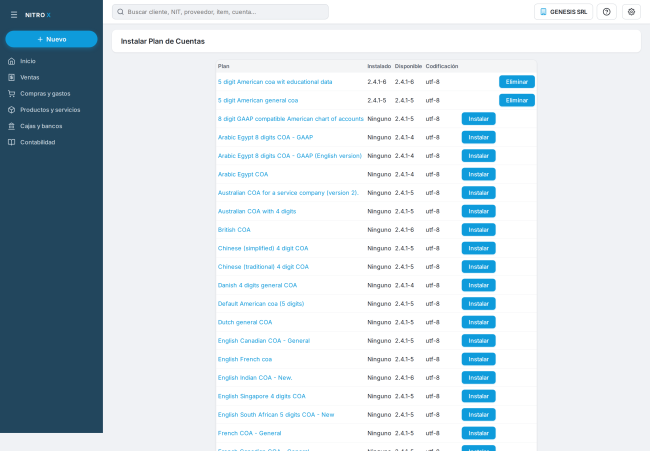Instalar Australian COA for a service company
Image resolution: width=650 pixels, height=451 pixels.
pos(478,193)
